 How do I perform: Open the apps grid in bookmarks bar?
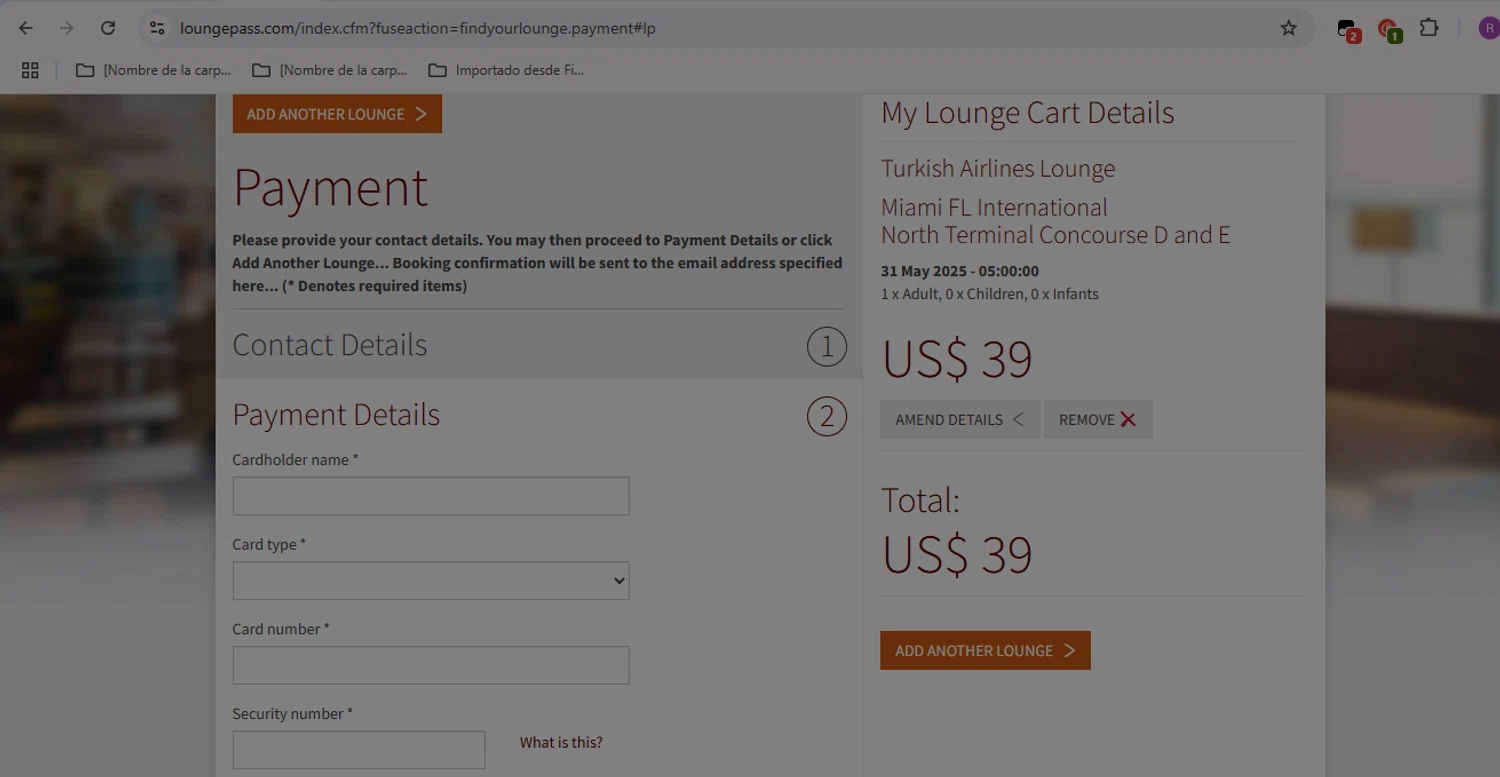click(30, 70)
